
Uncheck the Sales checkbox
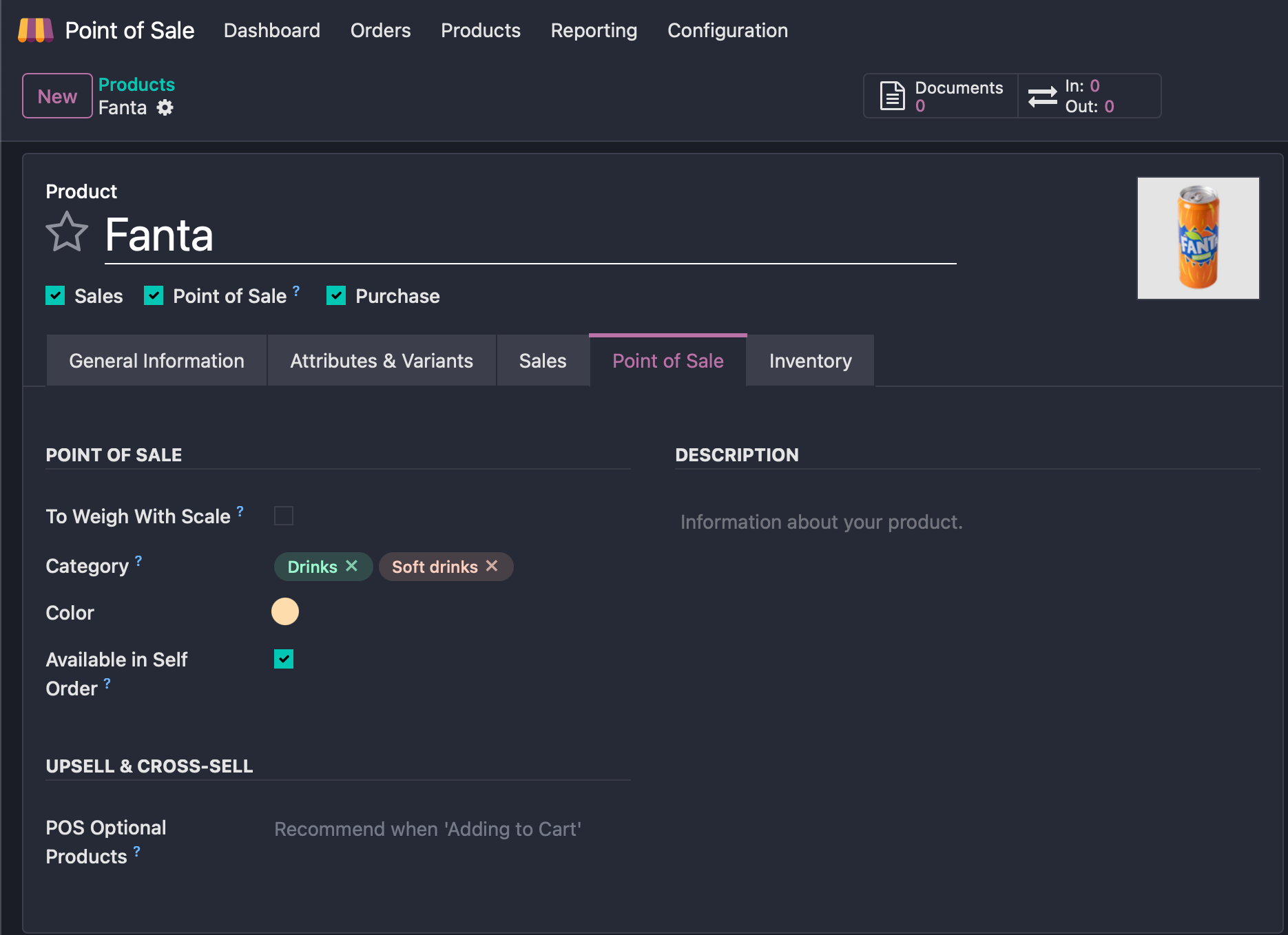pos(55,296)
